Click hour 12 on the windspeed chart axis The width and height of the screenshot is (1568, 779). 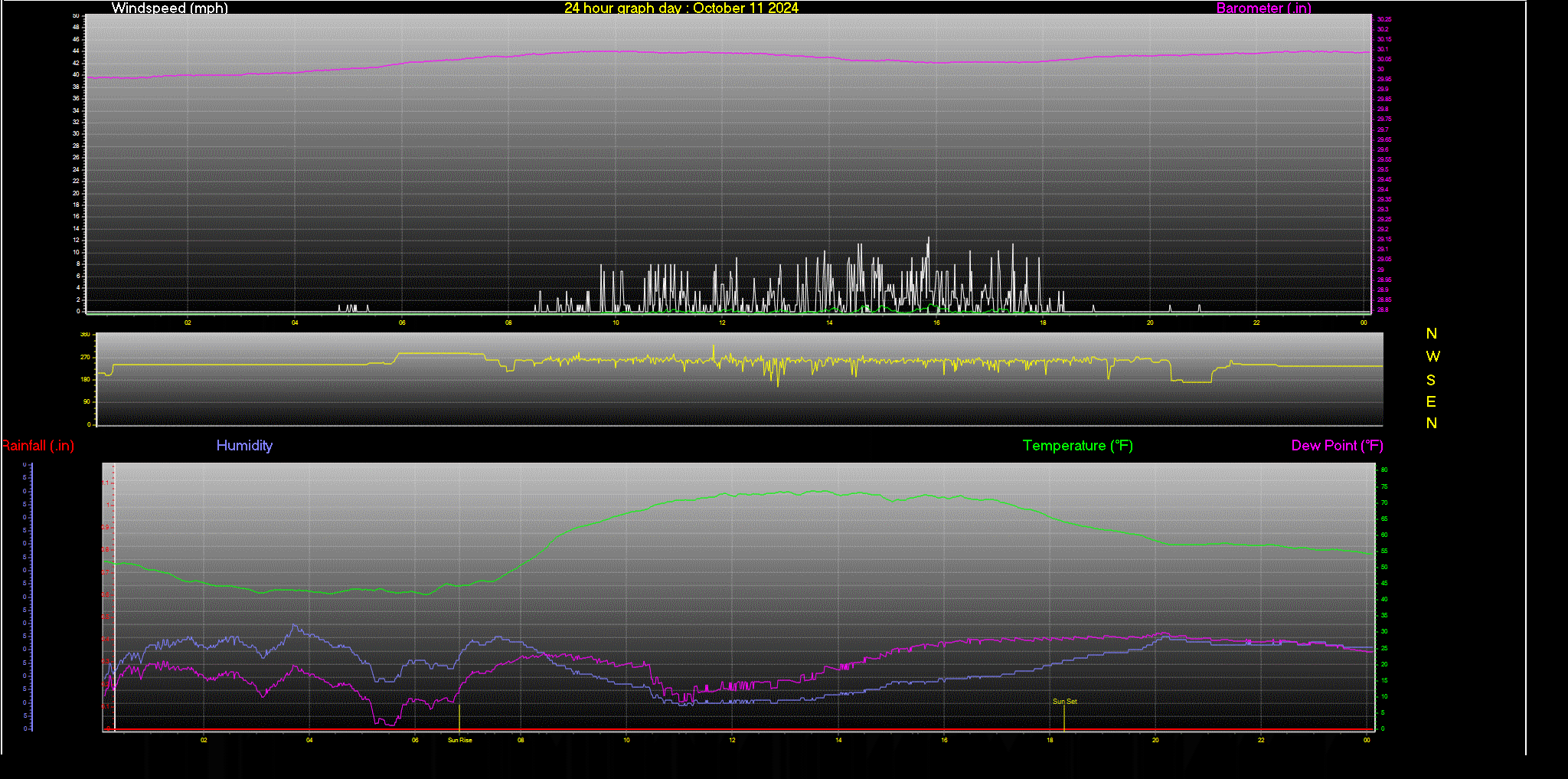(x=722, y=322)
